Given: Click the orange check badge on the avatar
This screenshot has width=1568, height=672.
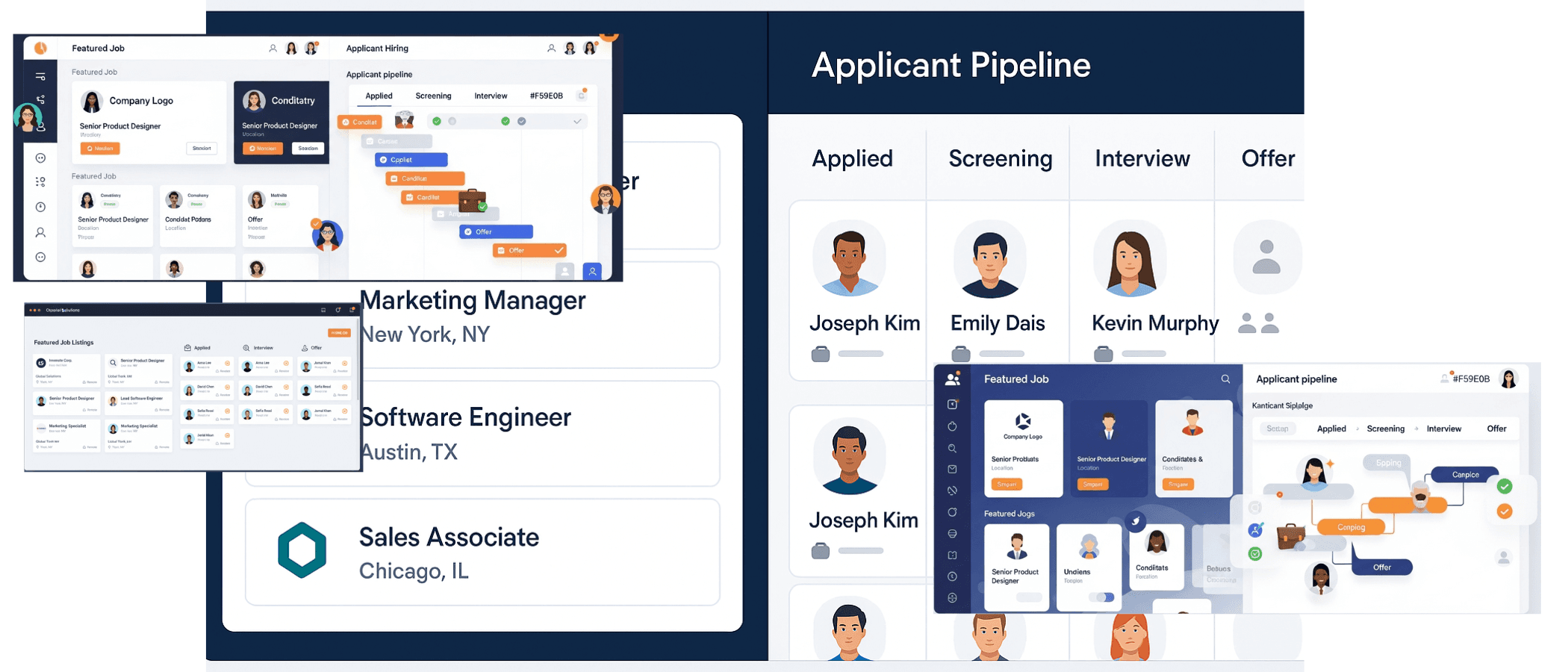Looking at the screenshot, I should click(x=317, y=222).
